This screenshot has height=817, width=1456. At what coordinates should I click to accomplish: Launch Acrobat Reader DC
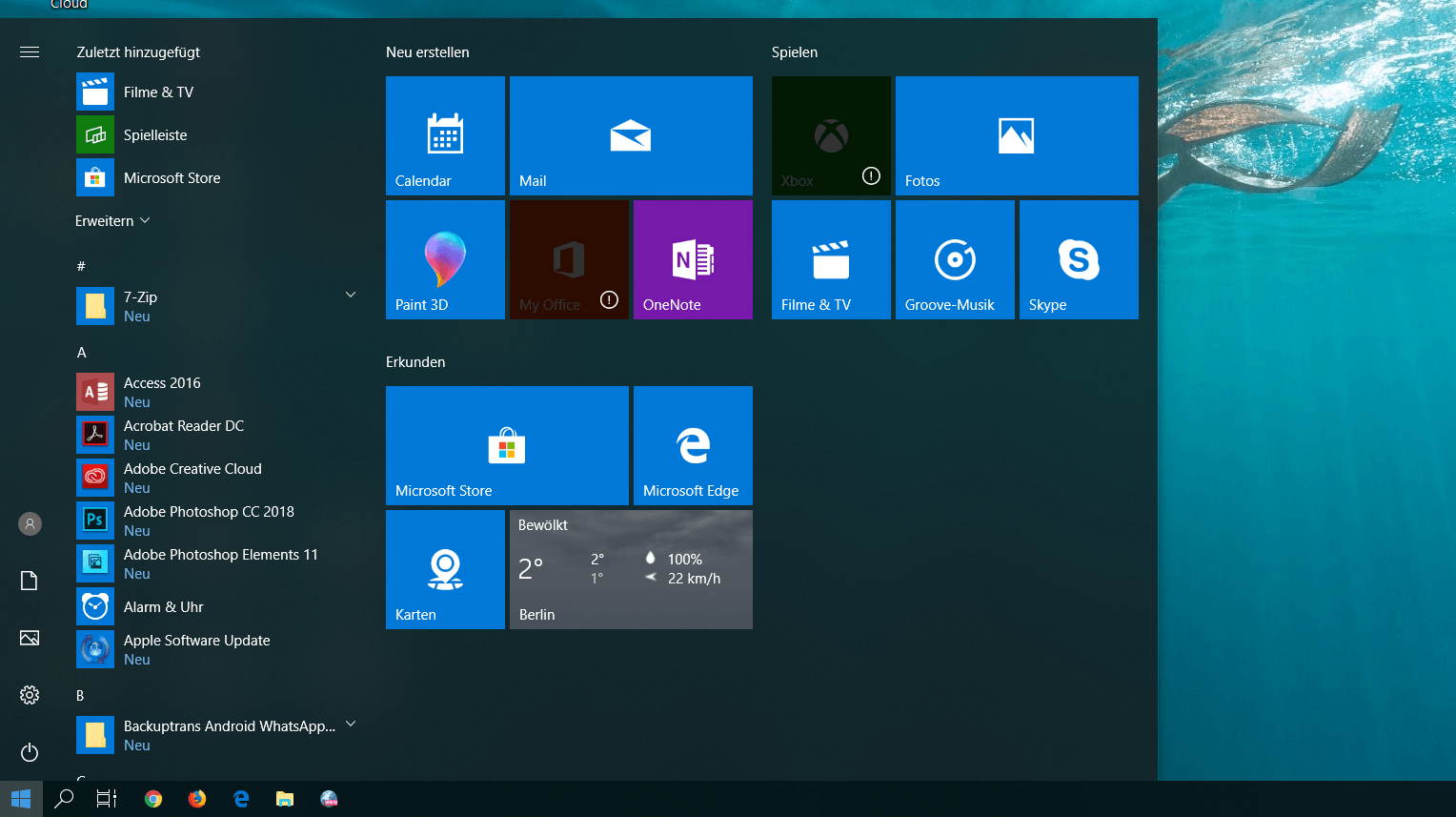click(219, 436)
